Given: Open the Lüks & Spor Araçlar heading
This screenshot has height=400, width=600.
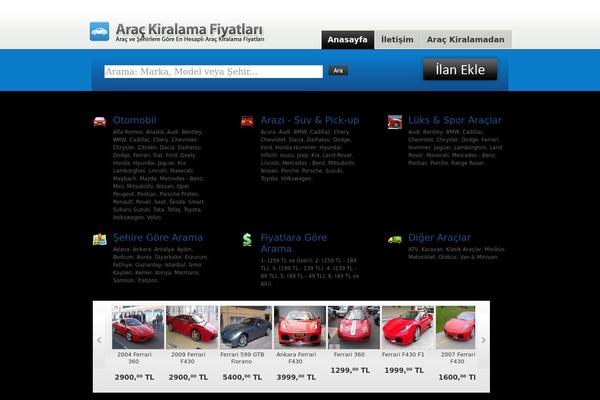Looking at the screenshot, I should 455,120.
